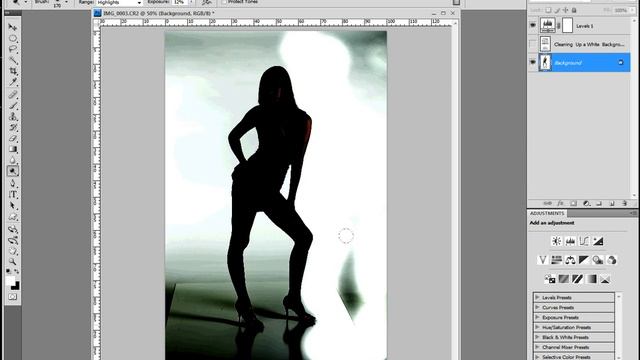This screenshot has height=360, width=640.
Task: Expand Channel Mixer Presets
Action: point(537,347)
